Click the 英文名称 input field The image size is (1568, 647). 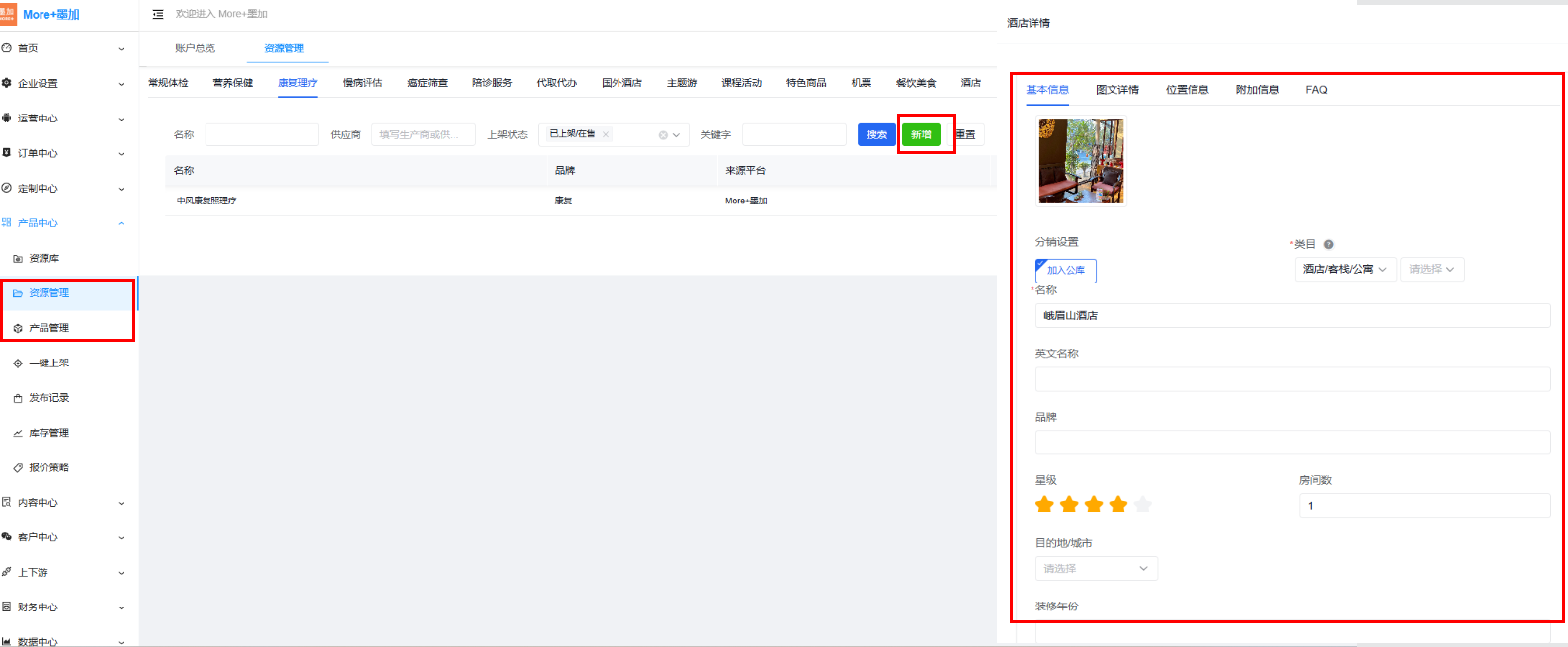point(1292,379)
